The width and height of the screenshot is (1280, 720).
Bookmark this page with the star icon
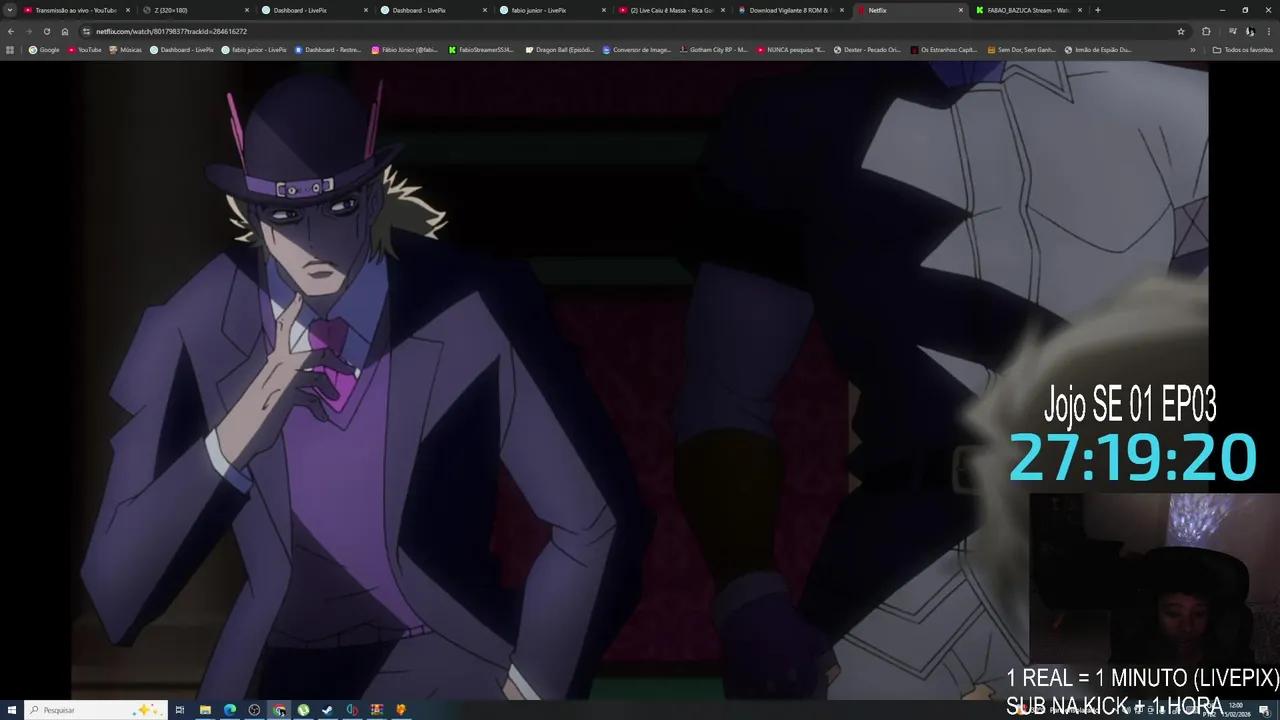1181,31
